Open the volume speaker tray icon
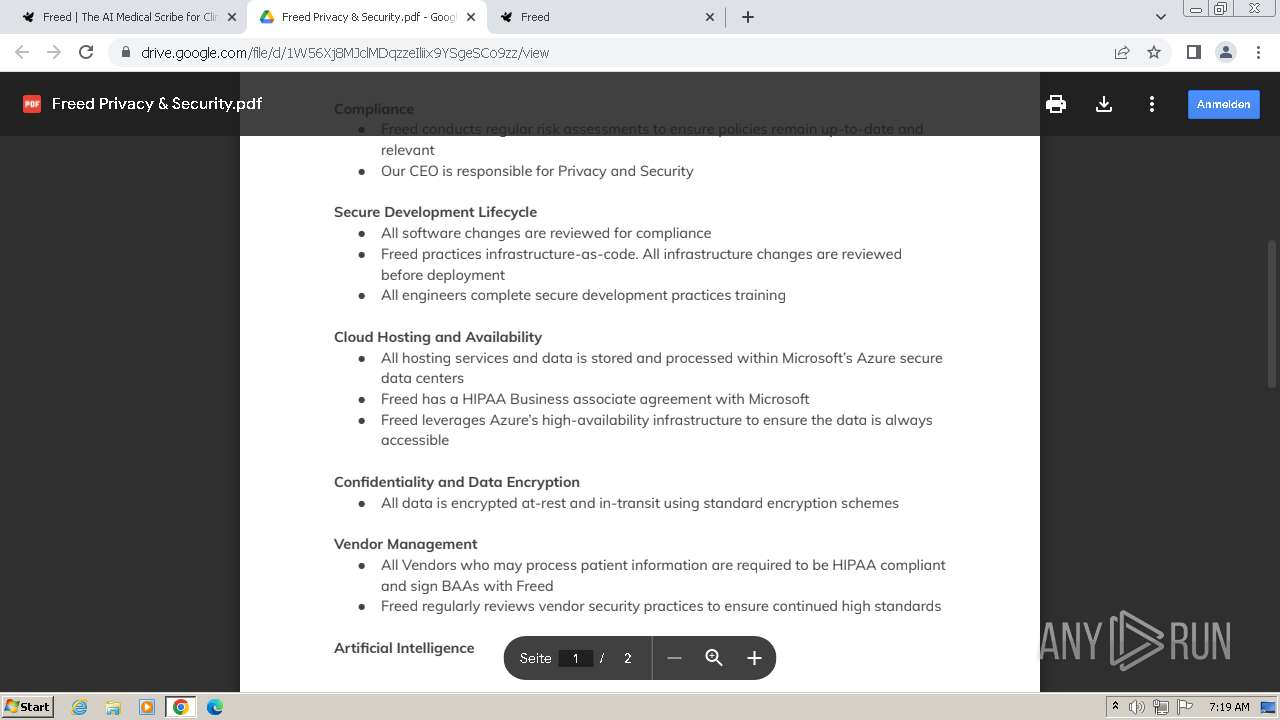 point(1137,707)
